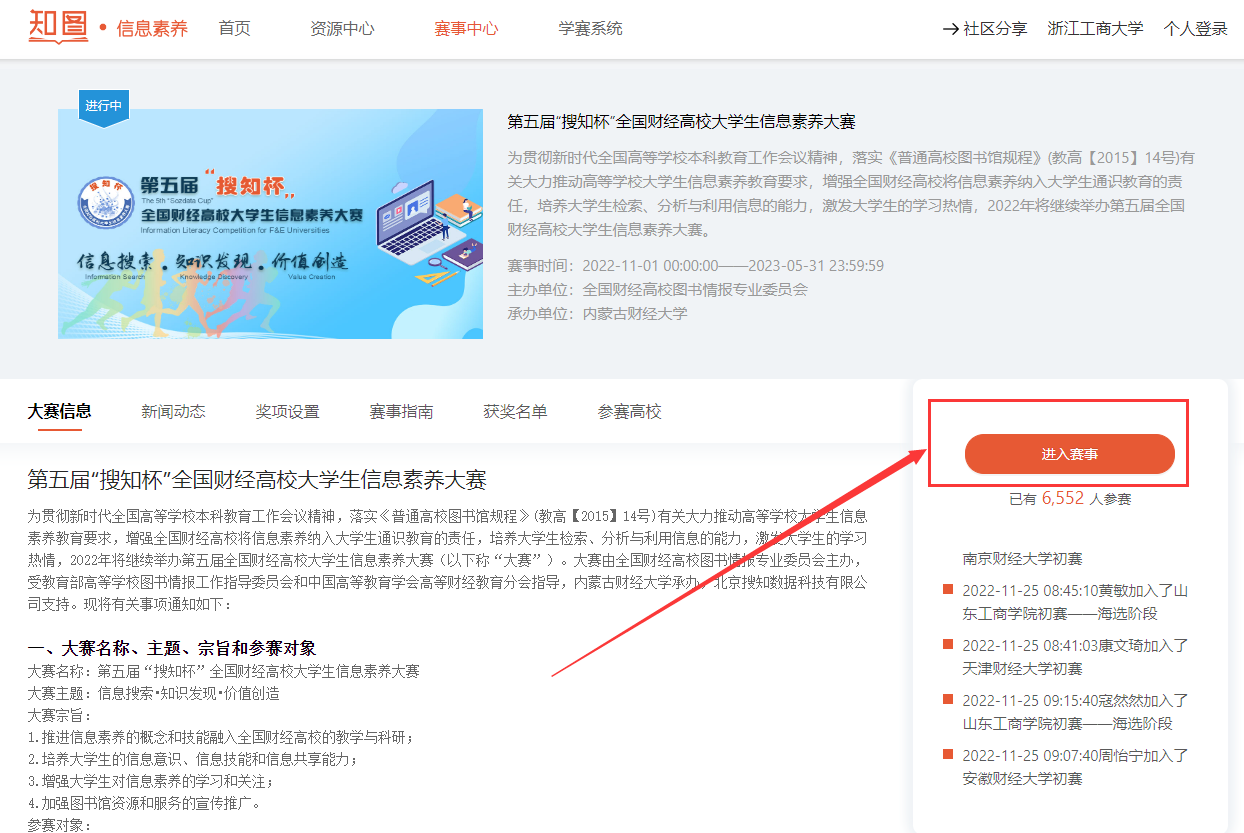1244x833 pixels.
Task: Click 个人登录 to sign in
Action: [1195, 29]
